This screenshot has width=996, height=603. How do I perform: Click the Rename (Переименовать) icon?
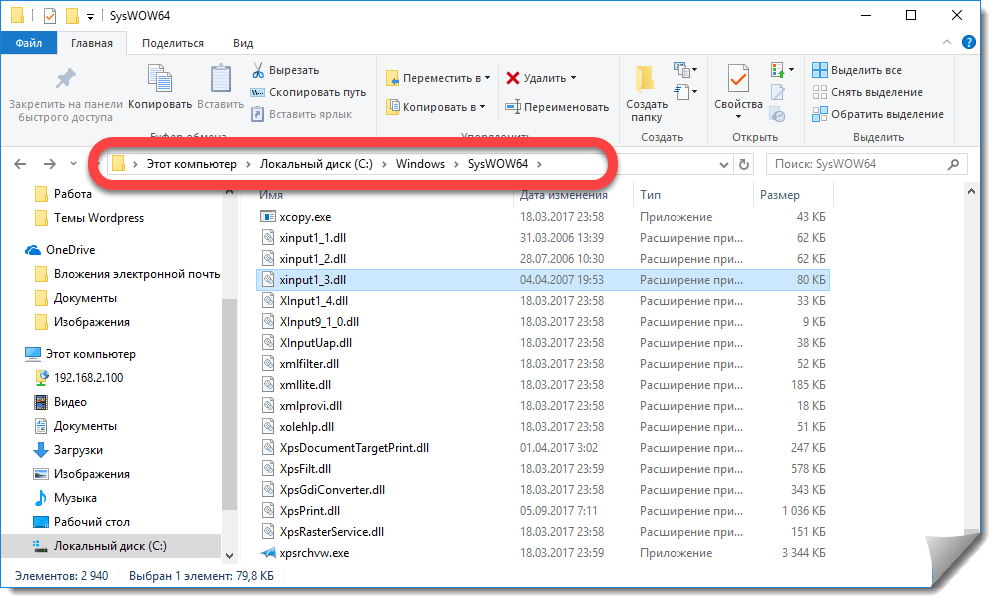[x=513, y=107]
